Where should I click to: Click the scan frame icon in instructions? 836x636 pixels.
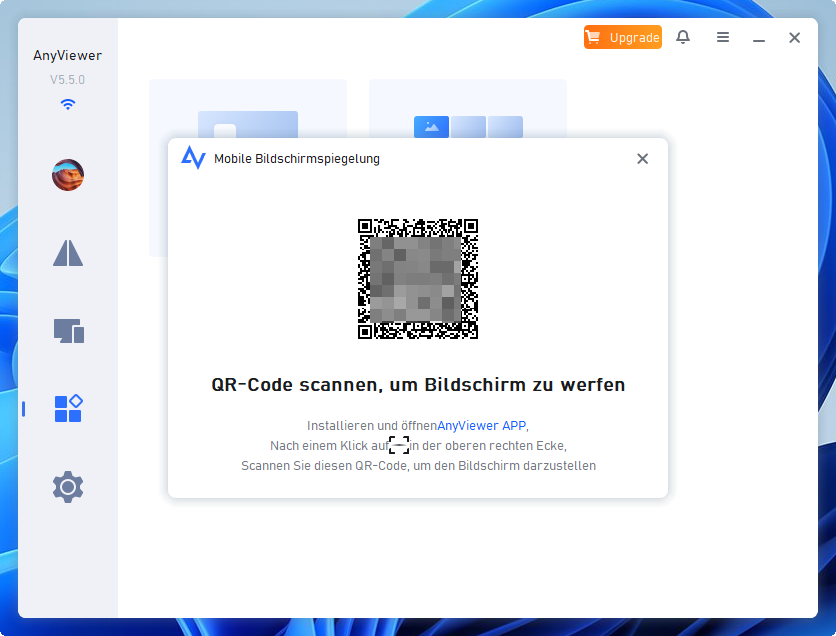click(399, 445)
